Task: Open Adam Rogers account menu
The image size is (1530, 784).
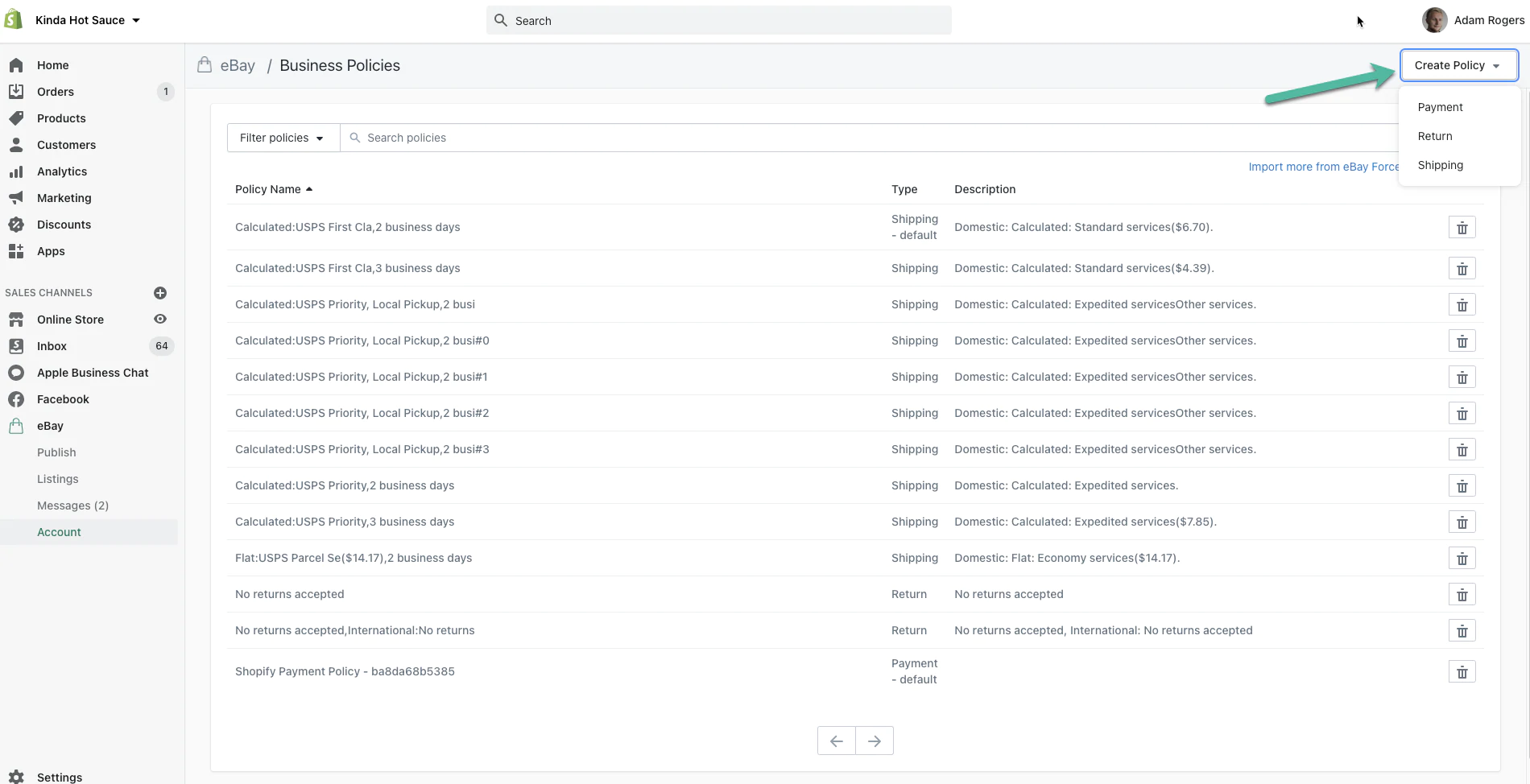Action: coord(1474,20)
